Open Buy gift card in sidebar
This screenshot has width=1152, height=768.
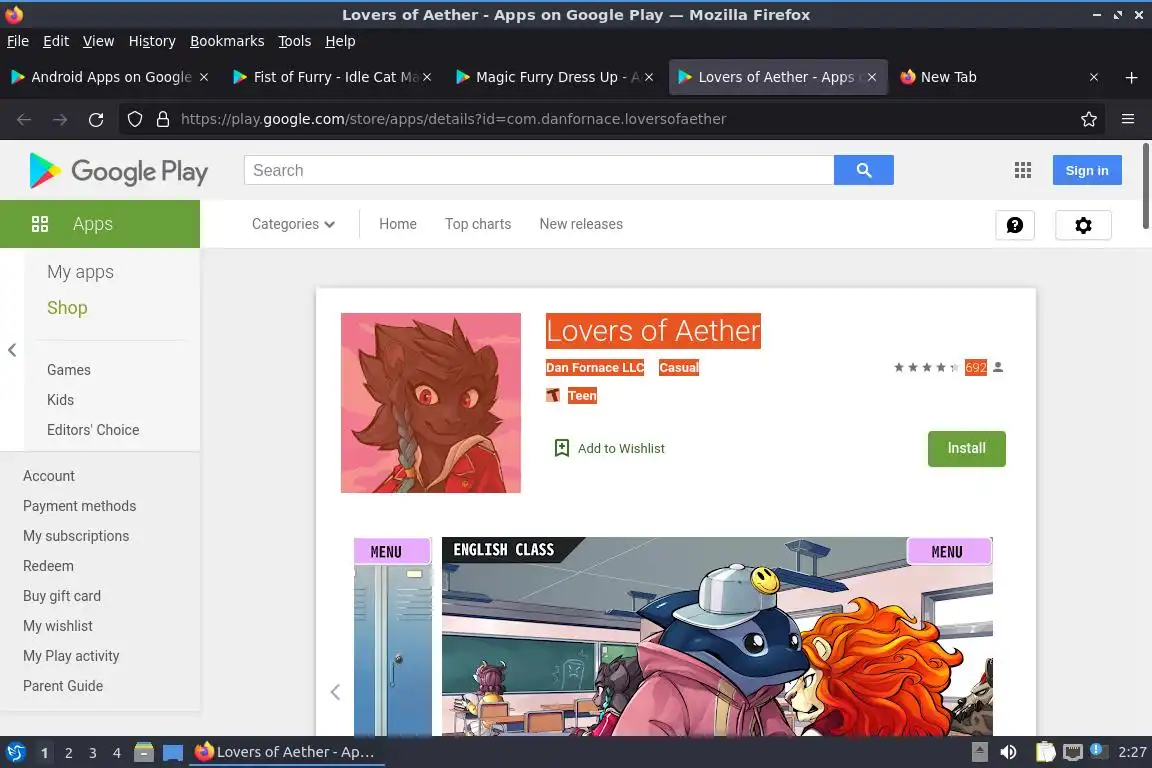point(62,596)
